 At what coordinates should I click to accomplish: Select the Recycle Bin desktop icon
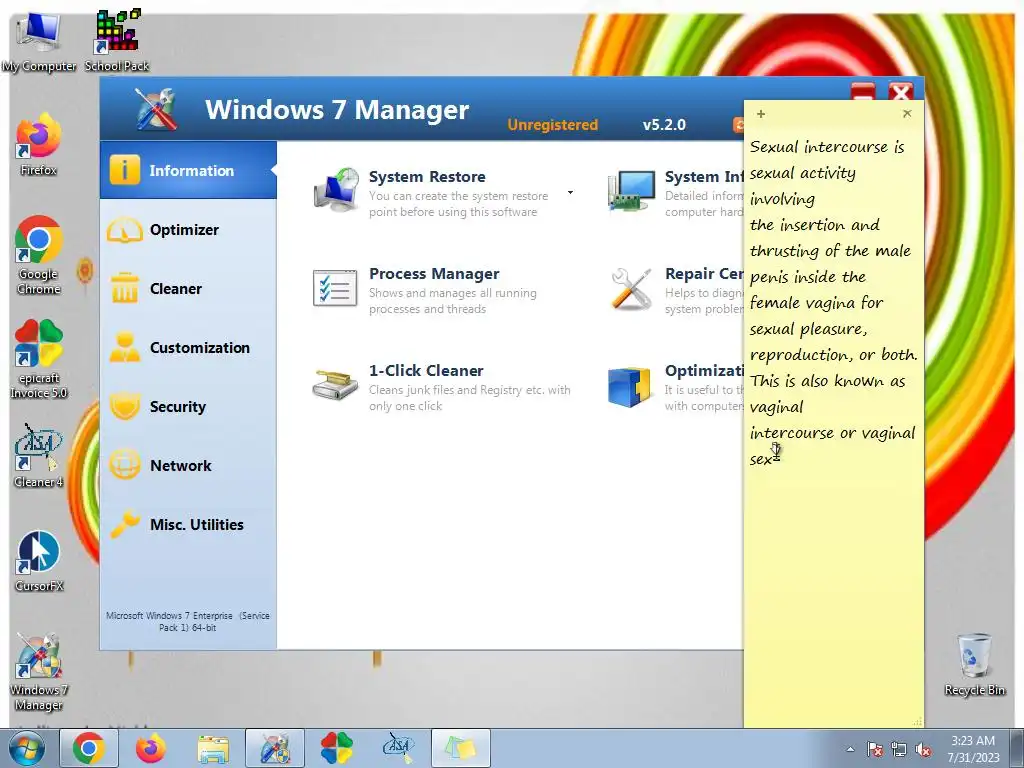pyautogui.click(x=974, y=664)
